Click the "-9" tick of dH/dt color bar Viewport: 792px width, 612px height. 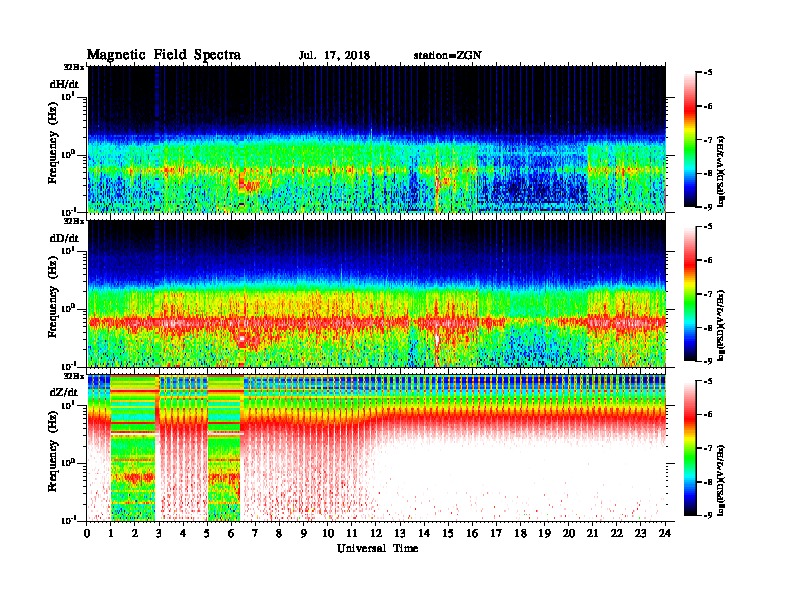point(708,207)
